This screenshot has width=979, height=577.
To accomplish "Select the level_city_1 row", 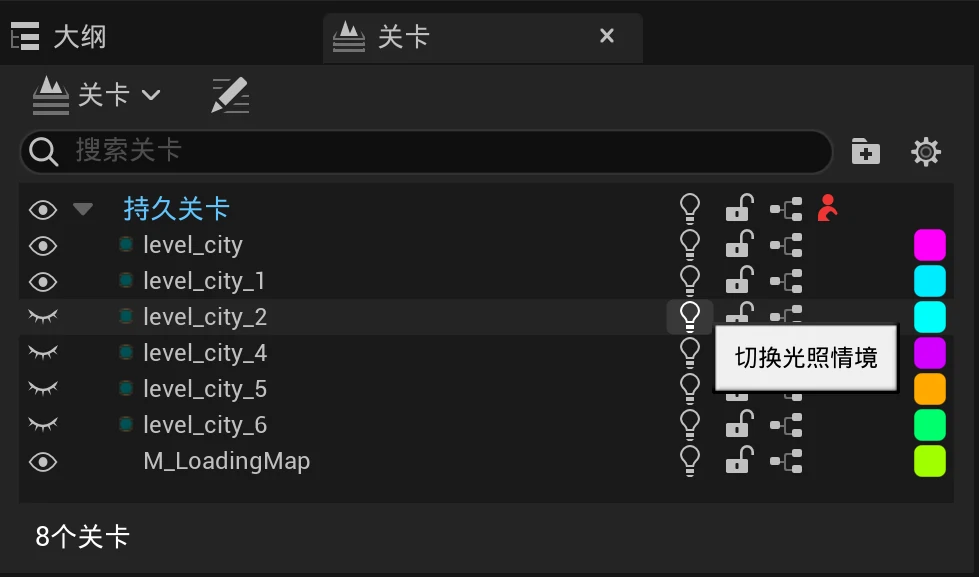I will tap(486, 281).
